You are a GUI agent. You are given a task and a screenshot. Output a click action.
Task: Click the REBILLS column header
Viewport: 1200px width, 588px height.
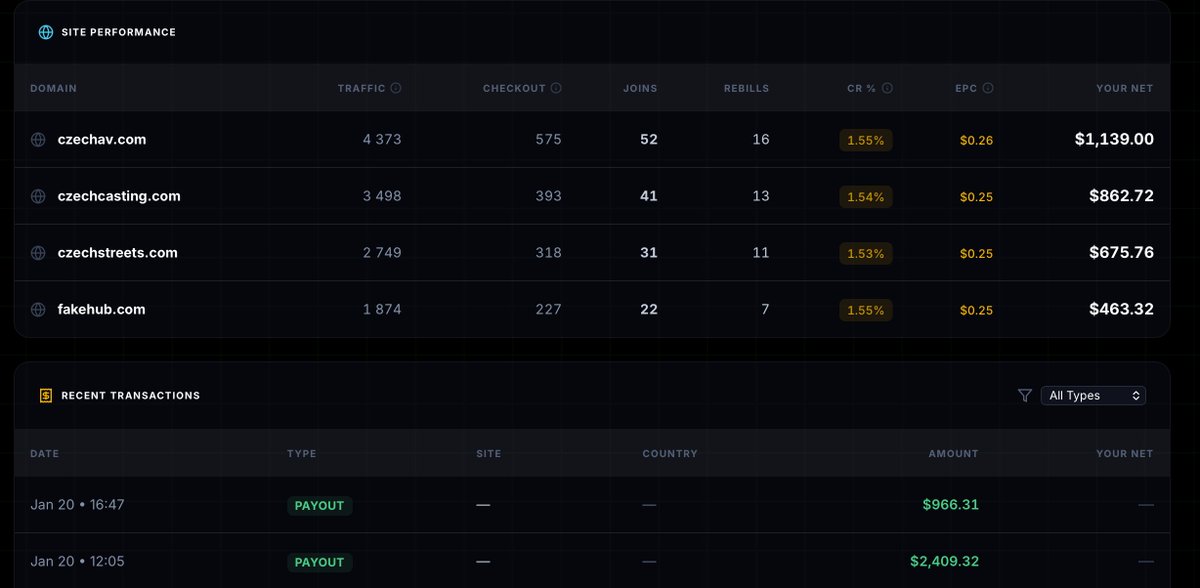click(747, 88)
